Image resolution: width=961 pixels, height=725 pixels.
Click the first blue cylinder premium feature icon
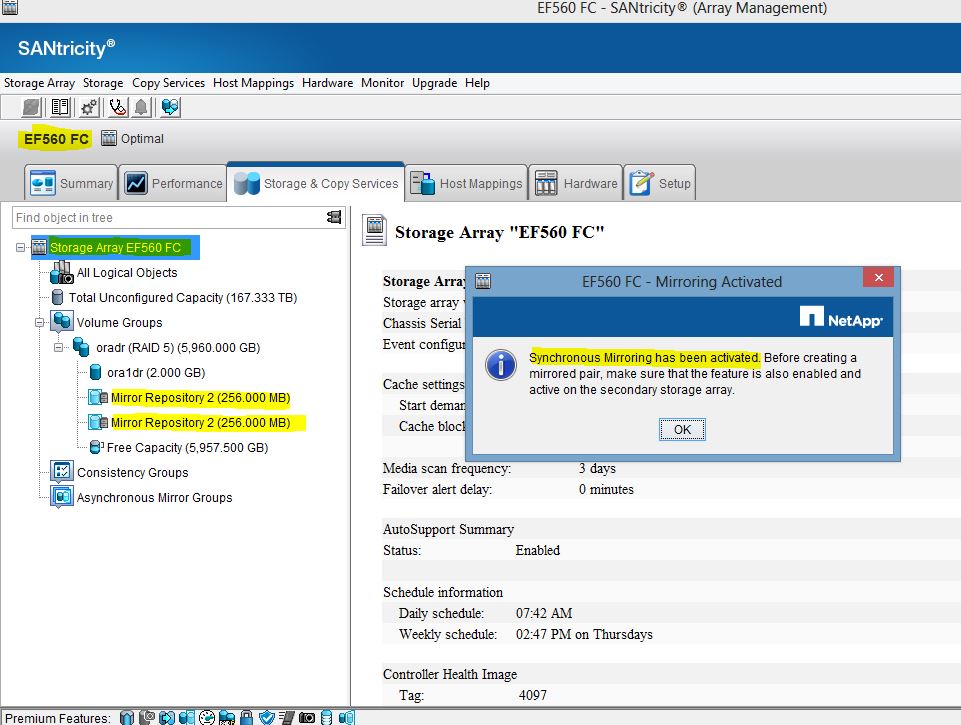pyautogui.click(x=127, y=717)
